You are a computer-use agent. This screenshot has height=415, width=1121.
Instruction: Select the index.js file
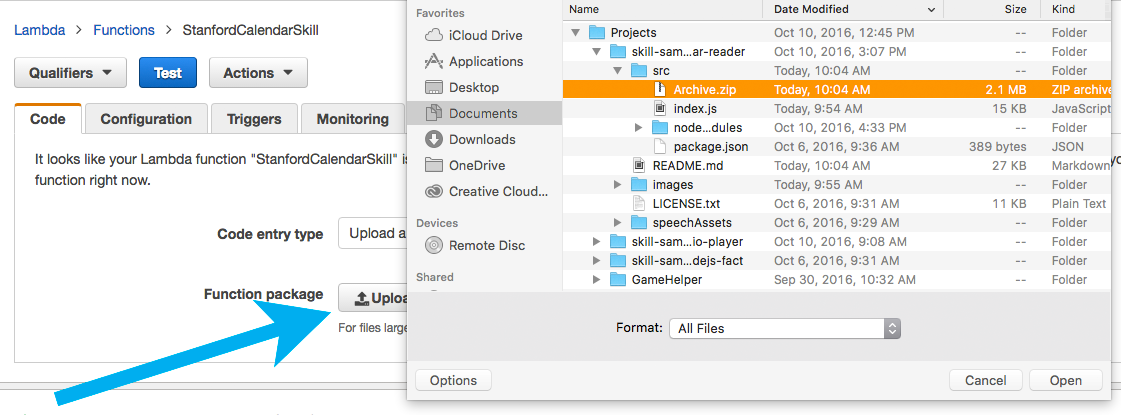[694, 108]
